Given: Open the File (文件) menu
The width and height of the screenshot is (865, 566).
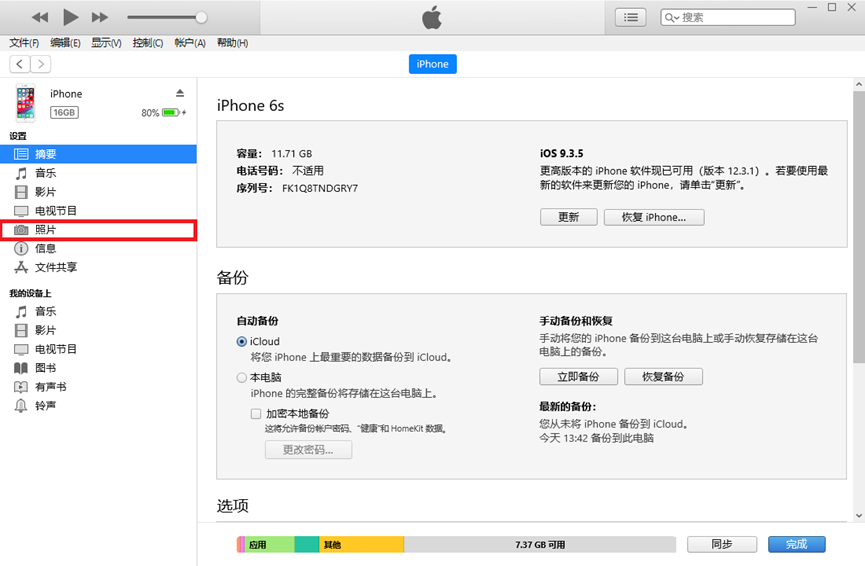Looking at the screenshot, I should [x=24, y=43].
